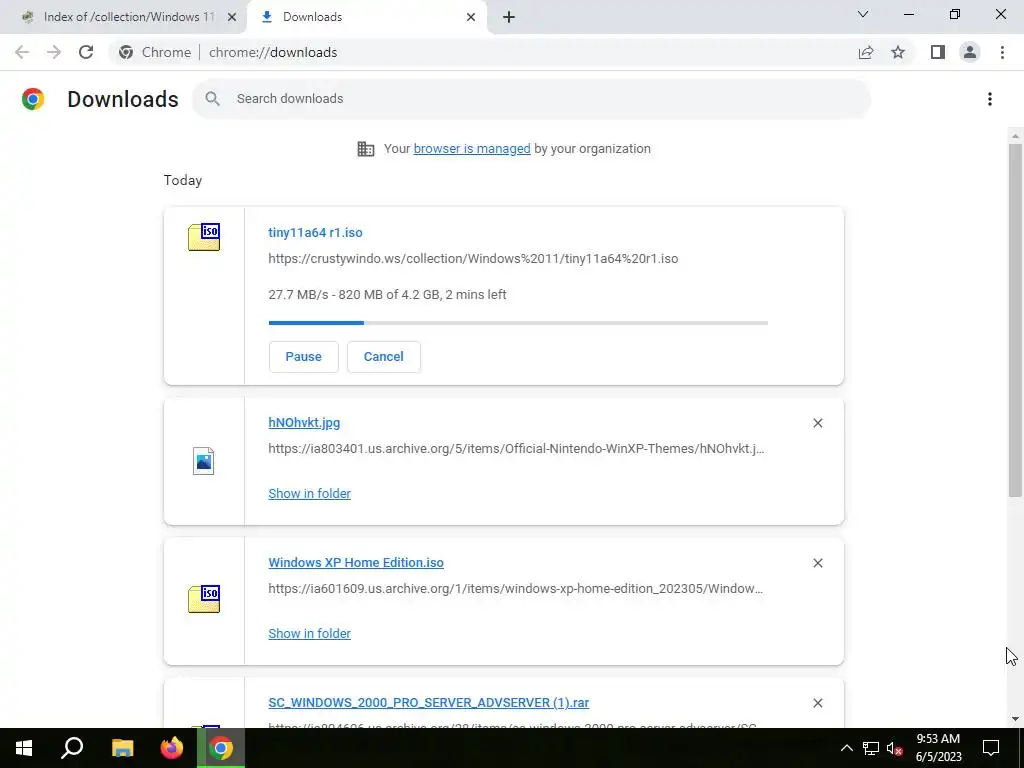The image size is (1024, 768).
Task: Open the taskbar clock showing 9:53 AM
Action: point(938,748)
